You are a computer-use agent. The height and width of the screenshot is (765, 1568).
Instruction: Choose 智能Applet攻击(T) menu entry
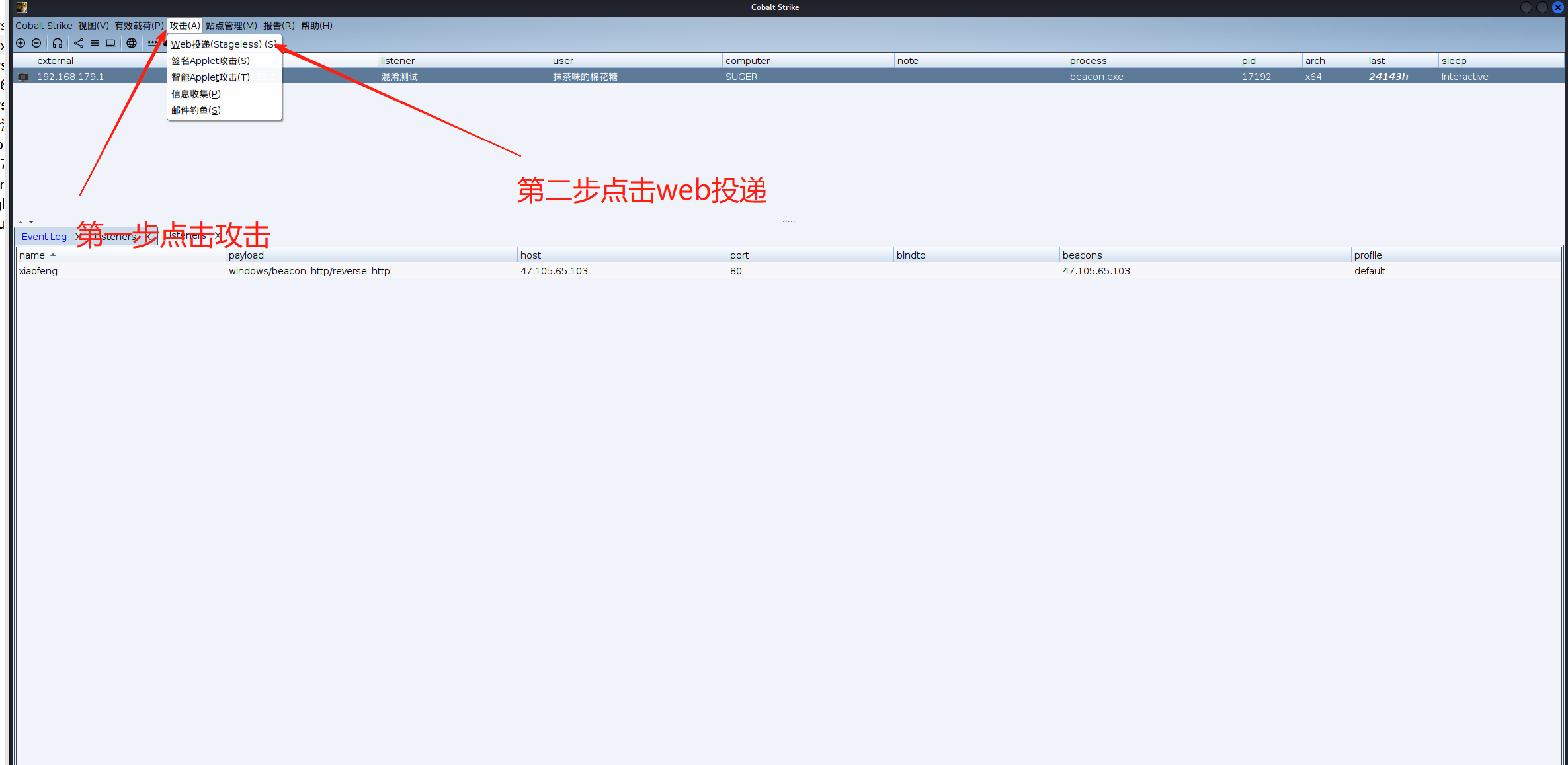pos(224,77)
